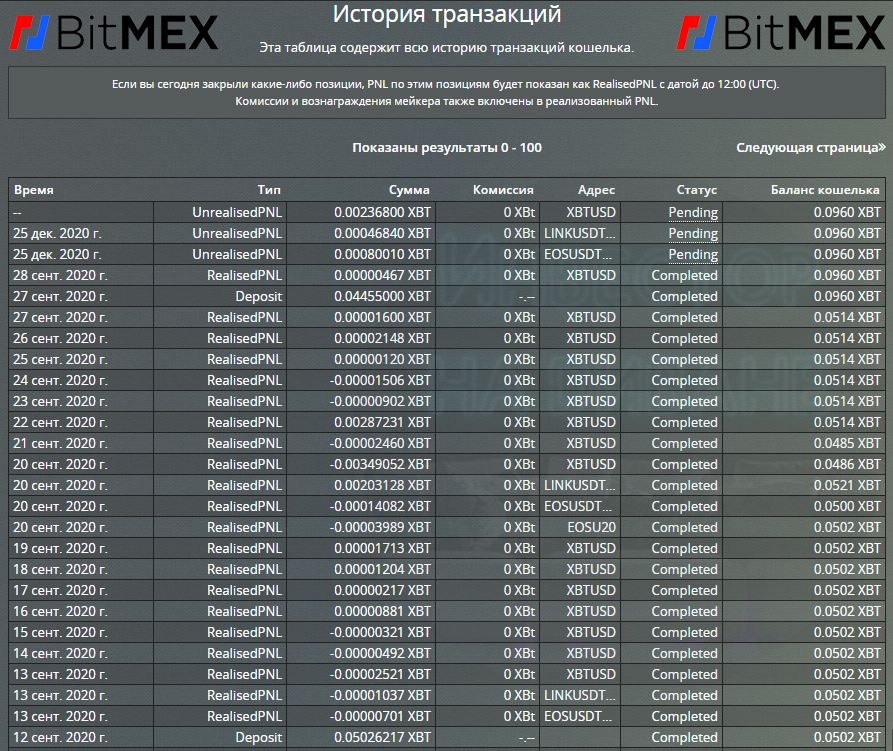Click the Статус column header
Screen dimensions: 893x751
pyautogui.click(x=697, y=190)
